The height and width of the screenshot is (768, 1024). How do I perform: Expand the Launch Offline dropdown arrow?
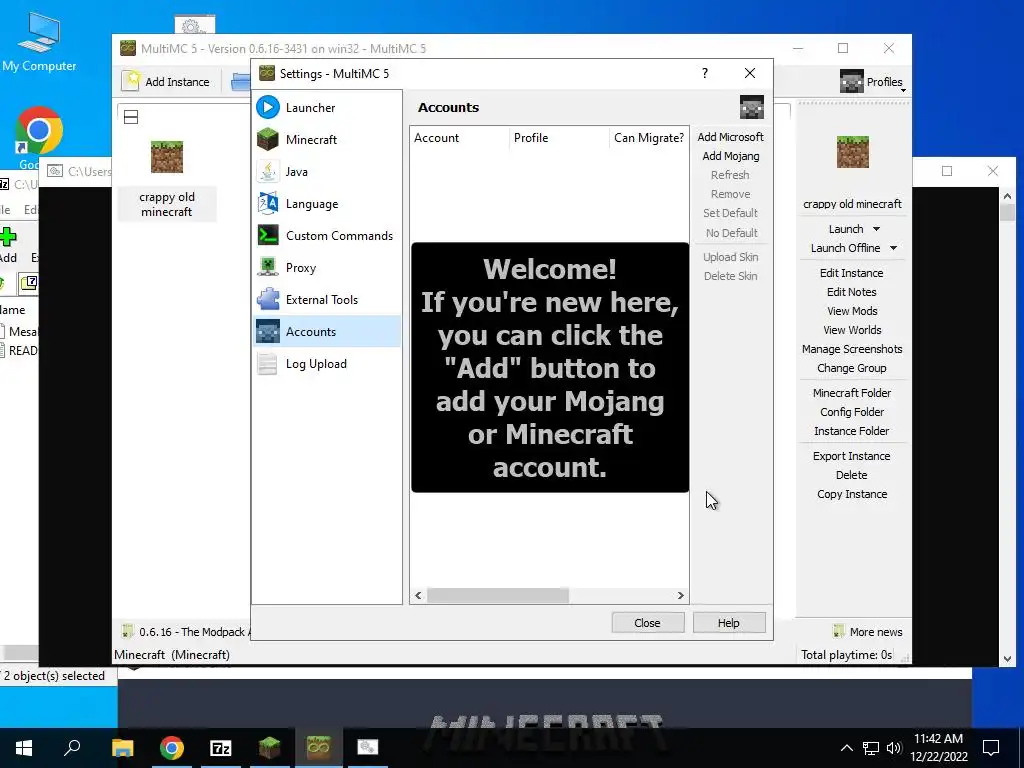[x=893, y=248]
